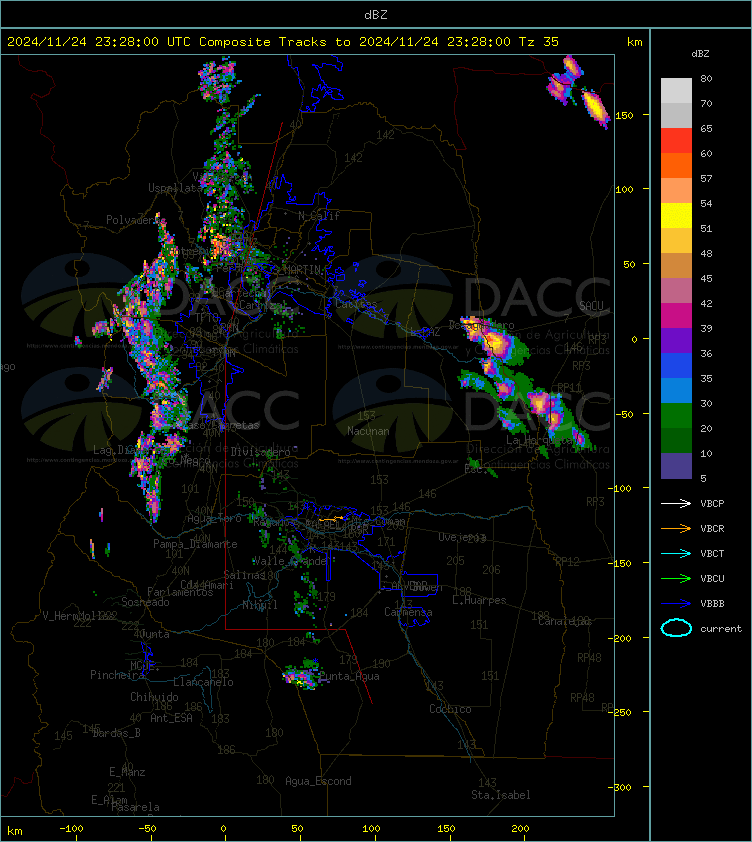
Task: Click the Valle_Grande map label
Action: pos(290,561)
